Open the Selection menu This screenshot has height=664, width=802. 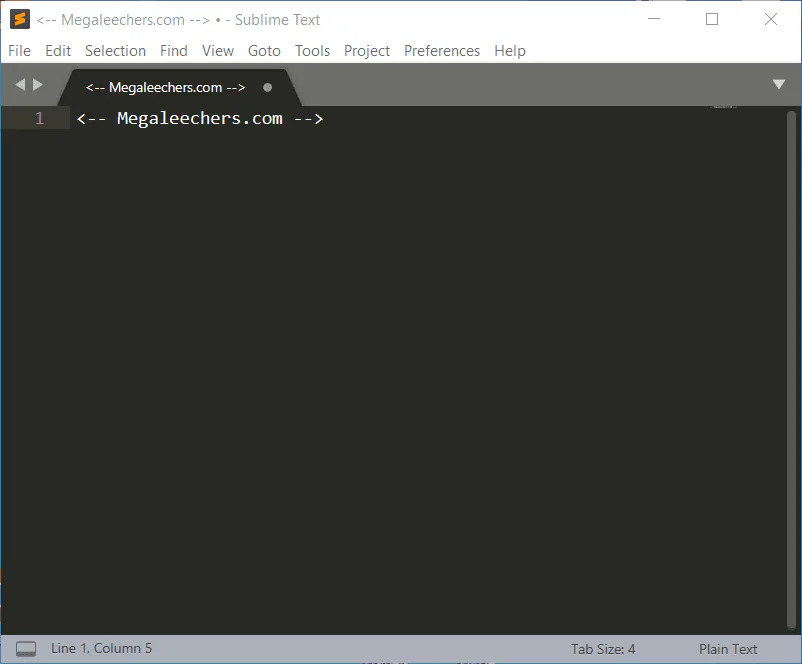[116, 51]
